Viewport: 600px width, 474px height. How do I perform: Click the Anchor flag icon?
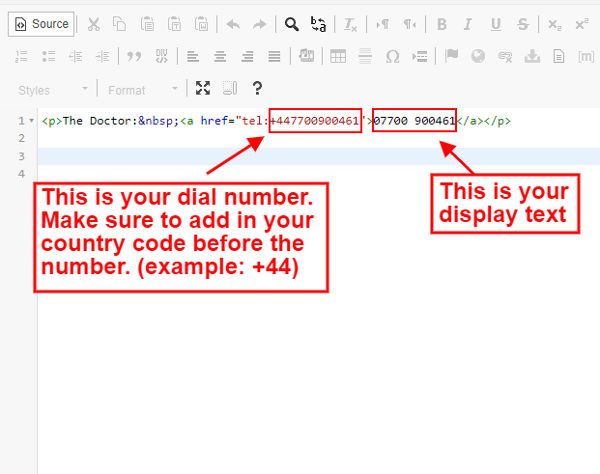(452, 56)
